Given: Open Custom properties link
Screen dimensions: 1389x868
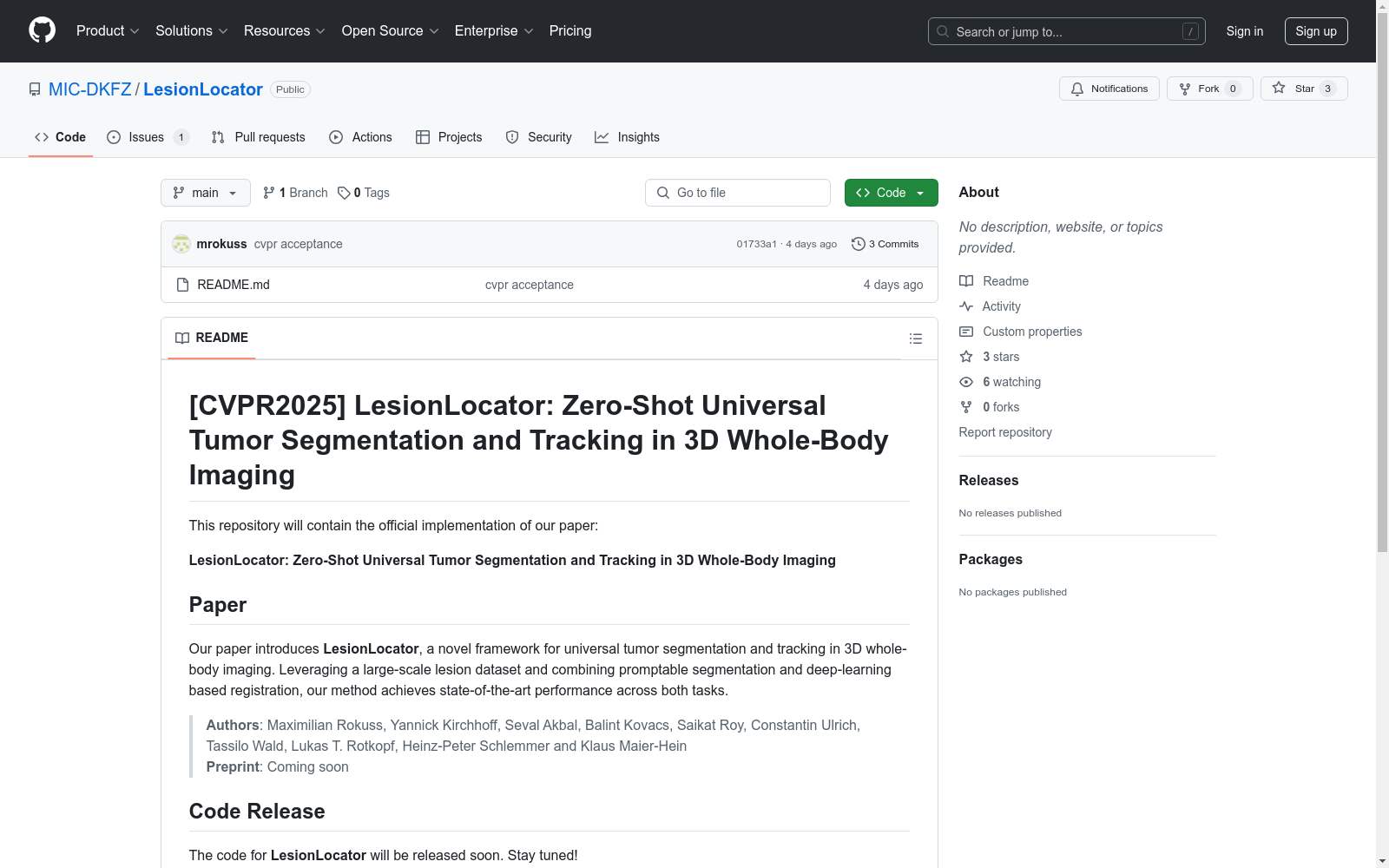Looking at the screenshot, I should click(1021, 332).
